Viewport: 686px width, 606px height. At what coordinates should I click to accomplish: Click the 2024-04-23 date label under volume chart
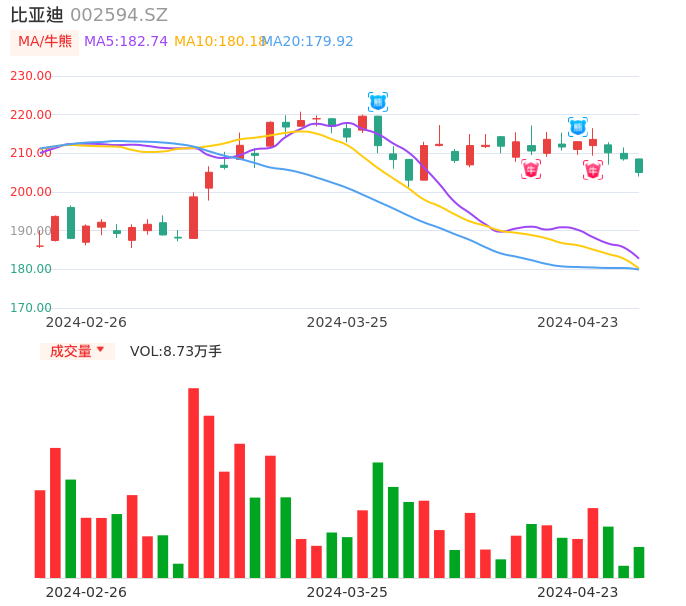(578, 592)
